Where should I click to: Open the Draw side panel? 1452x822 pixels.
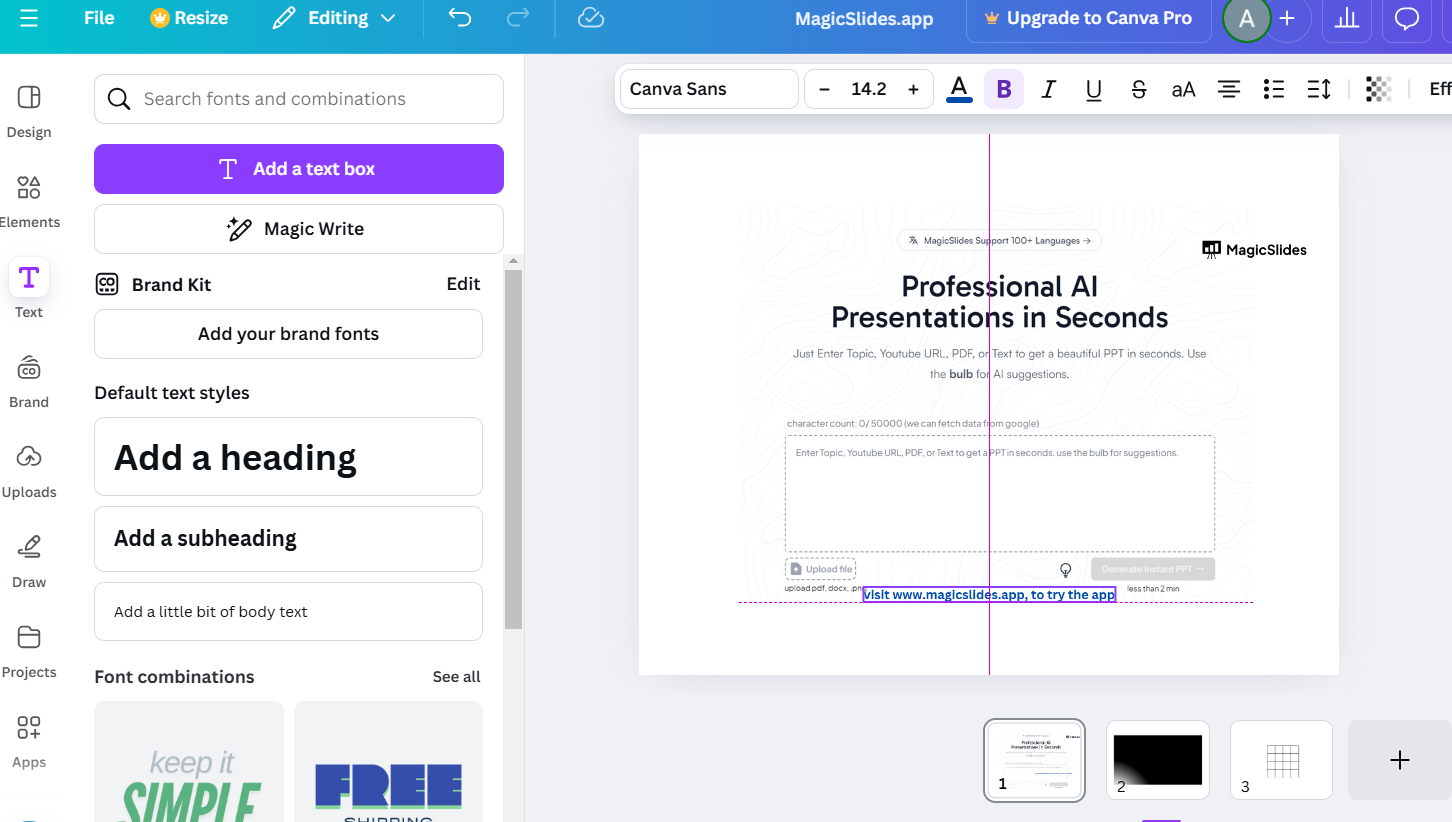(x=29, y=561)
